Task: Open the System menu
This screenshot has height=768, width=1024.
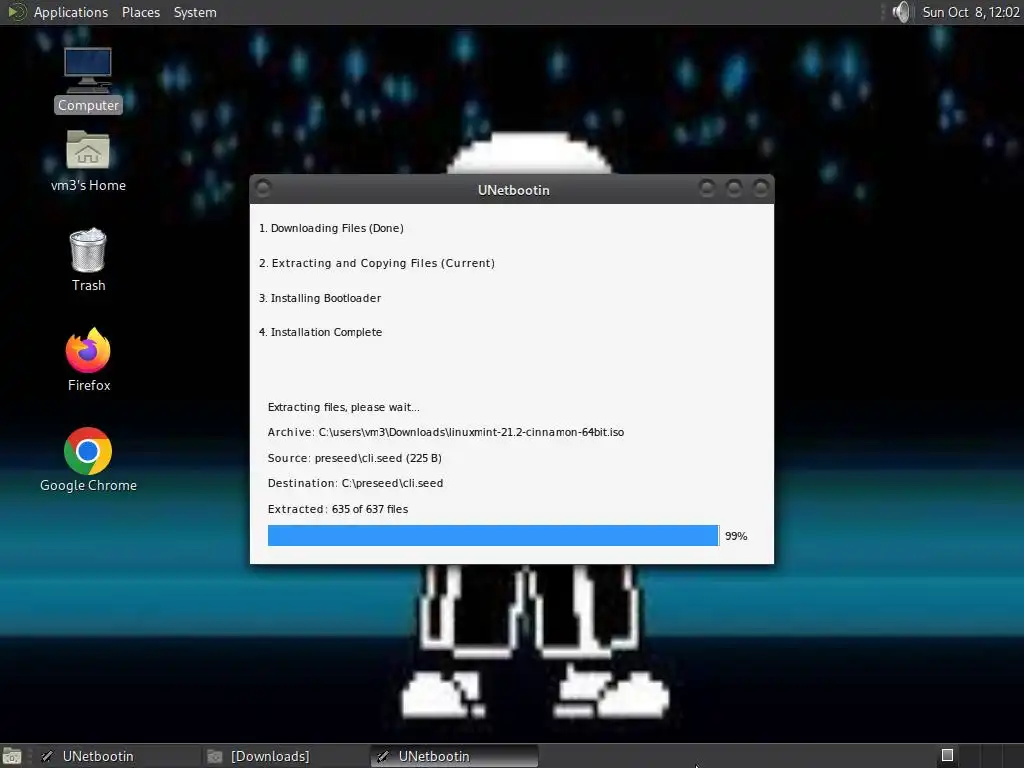Action: point(195,12)
